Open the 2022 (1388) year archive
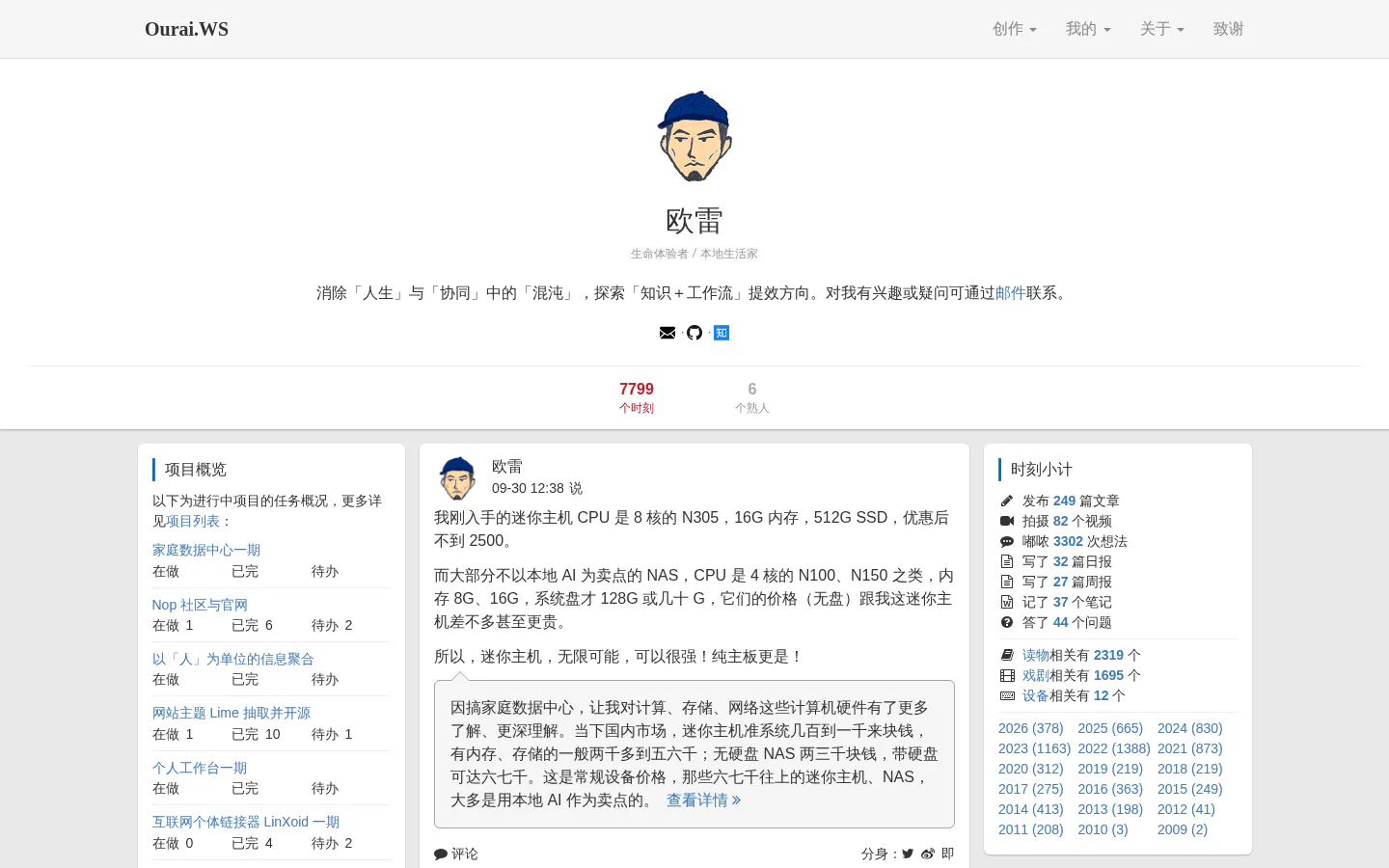The height and width of the screenshot is (868, 1389). coord(1114,748)
